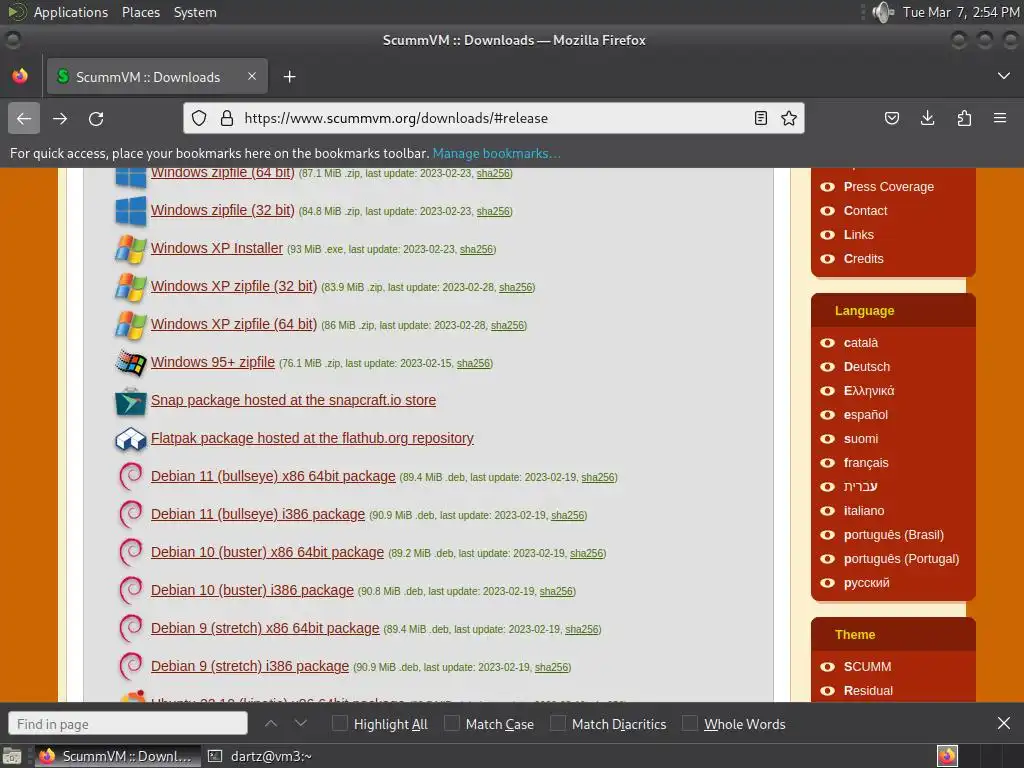
Task: Switch language to italiano
Action: click(864, 511)
